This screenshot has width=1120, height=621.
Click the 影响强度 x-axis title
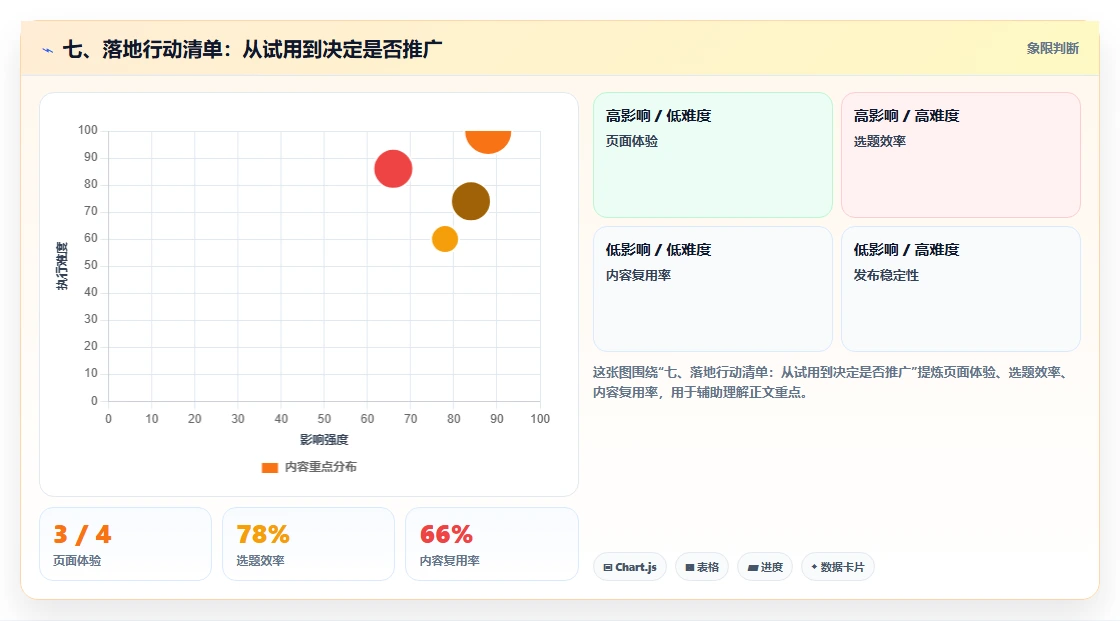pyautogui.click(x=324, y=439)
